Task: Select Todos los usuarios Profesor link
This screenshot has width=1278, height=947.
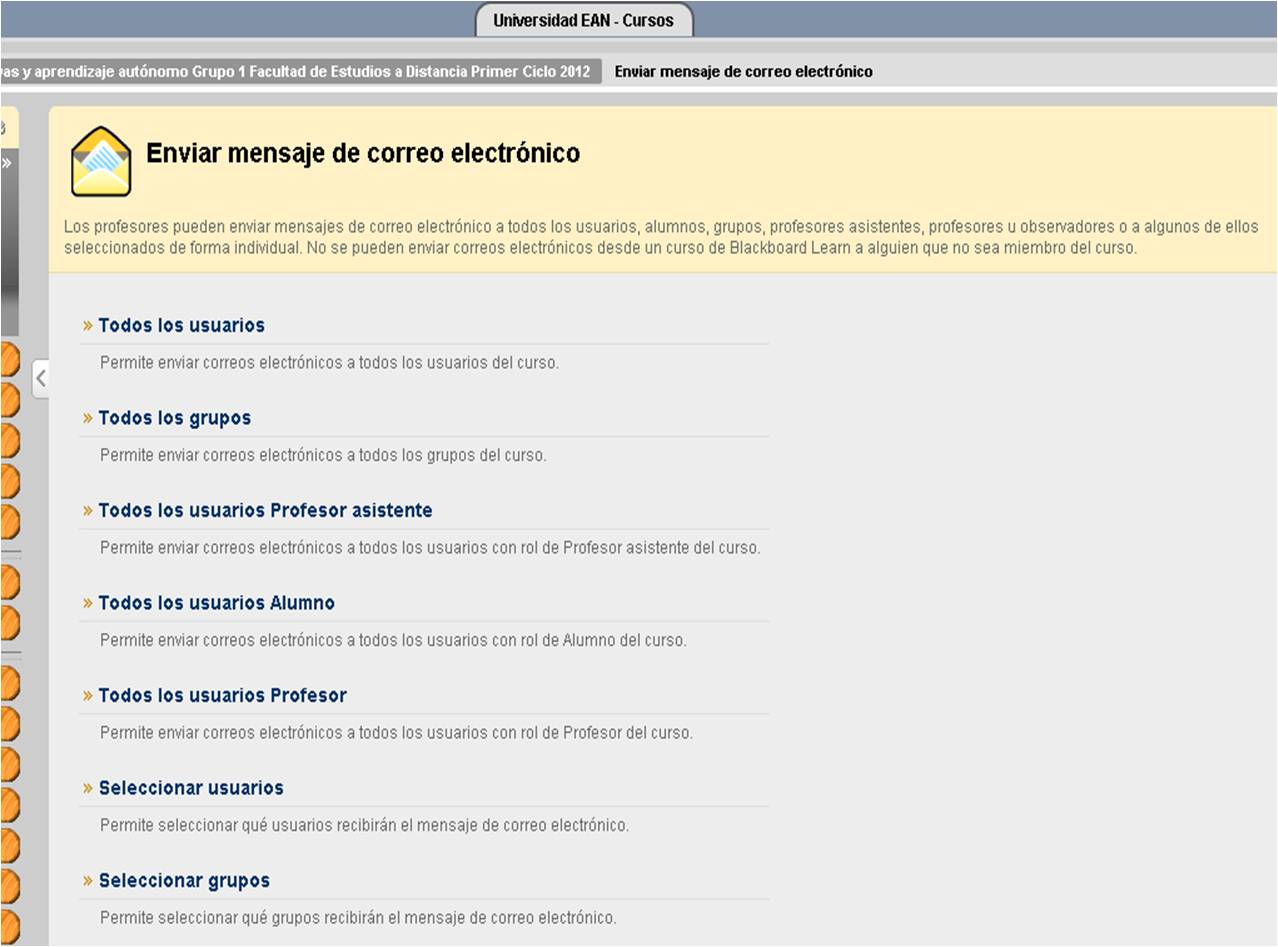Action: pyautogui.click(x=222, y=696)
